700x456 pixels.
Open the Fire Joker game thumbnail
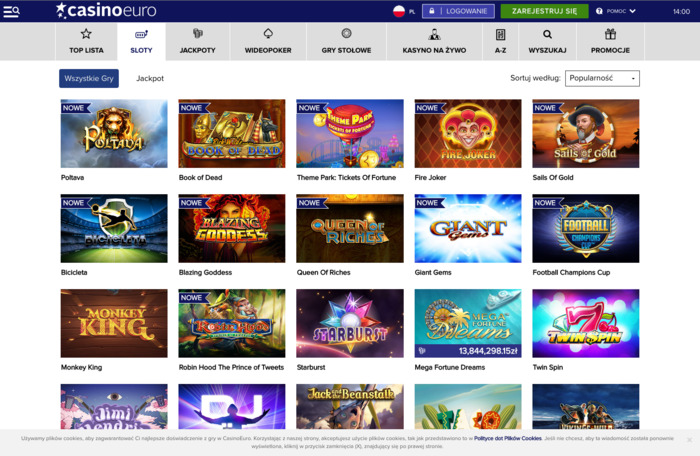(x=468, y=134)
